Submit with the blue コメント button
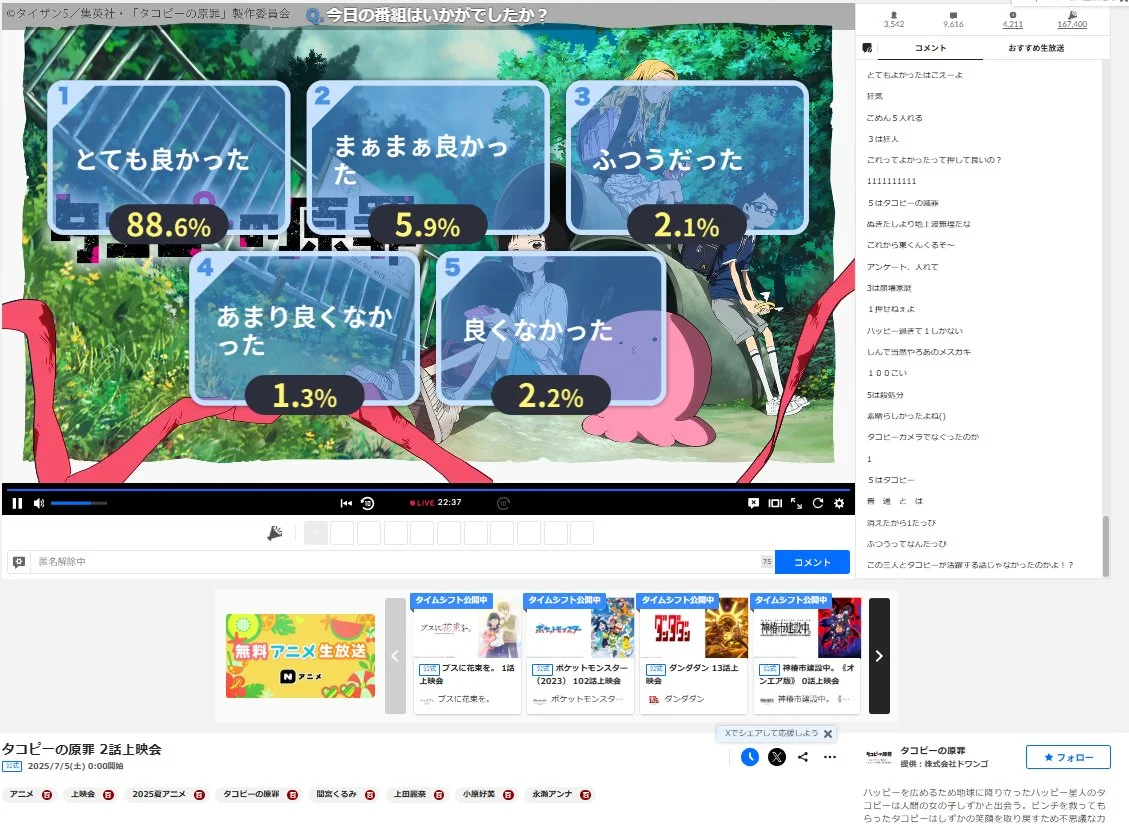The width and height of the screenshot is (1129, 824). point(812,562)
